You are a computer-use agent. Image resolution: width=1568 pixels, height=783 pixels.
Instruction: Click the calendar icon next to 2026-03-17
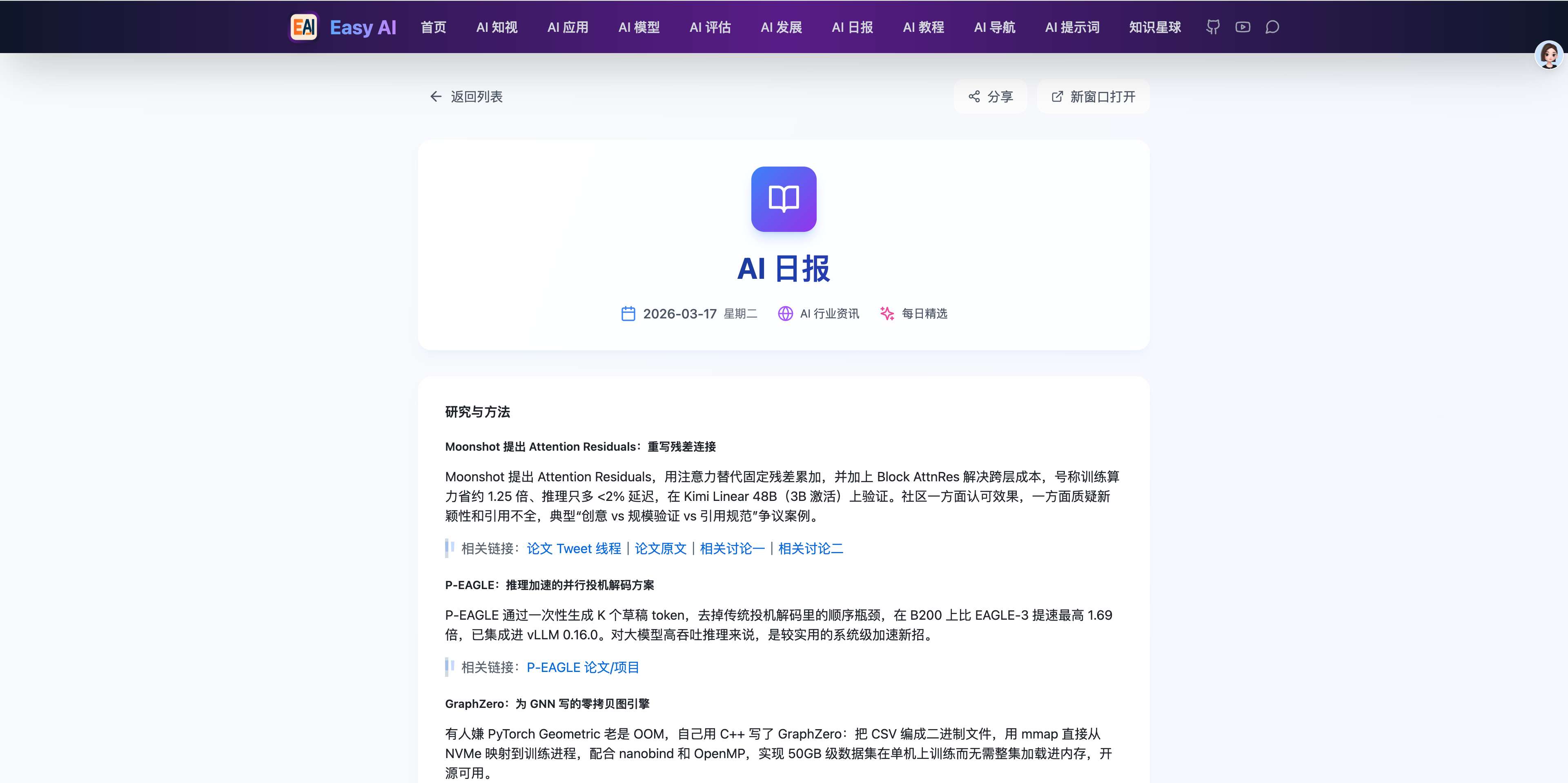[629, 313]
